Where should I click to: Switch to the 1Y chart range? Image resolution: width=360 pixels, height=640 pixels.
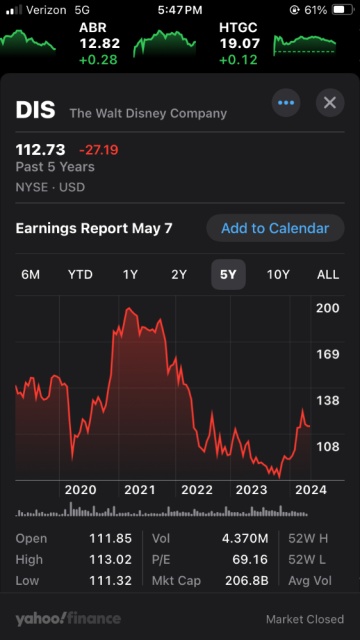pos(130,275)
